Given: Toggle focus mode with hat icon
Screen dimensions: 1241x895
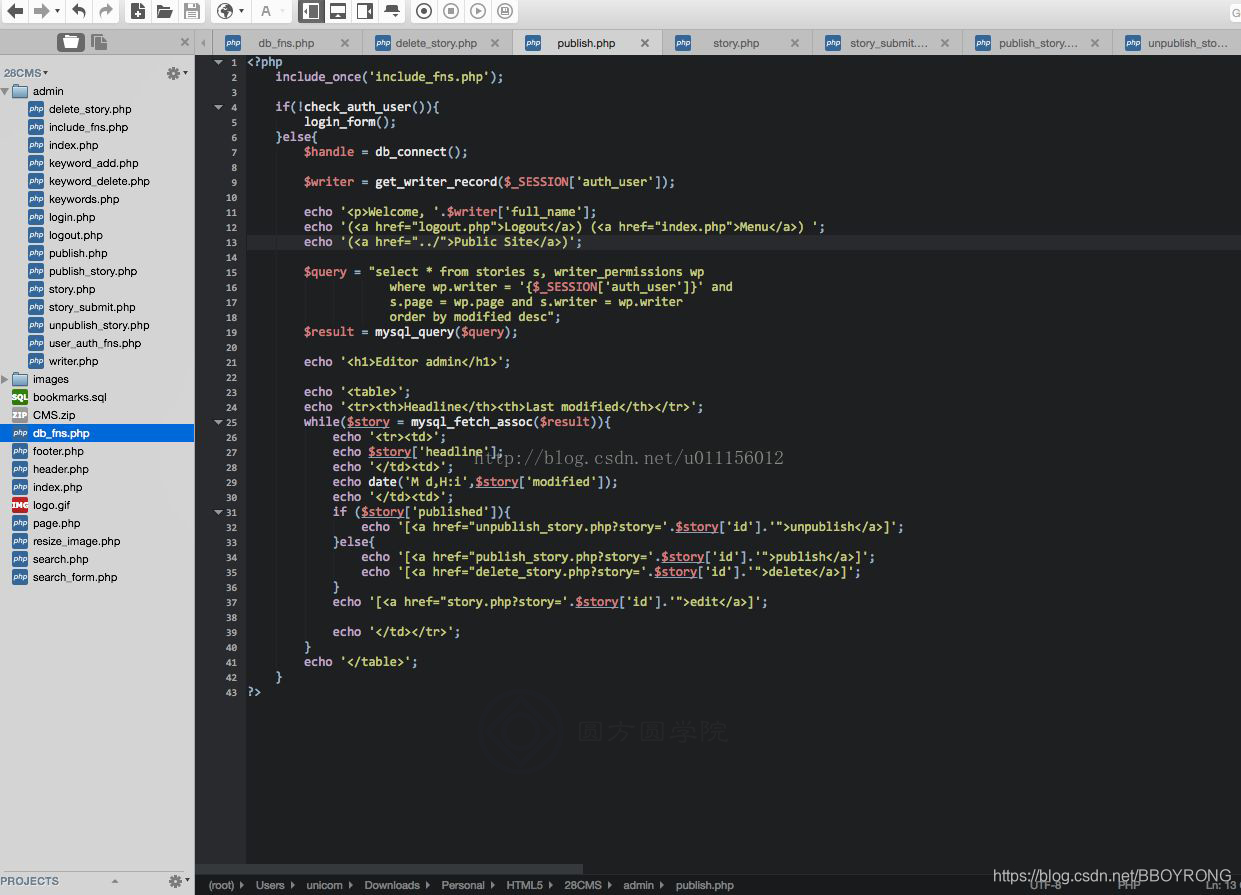Looking at the screenshot, I should click(392, 11).
